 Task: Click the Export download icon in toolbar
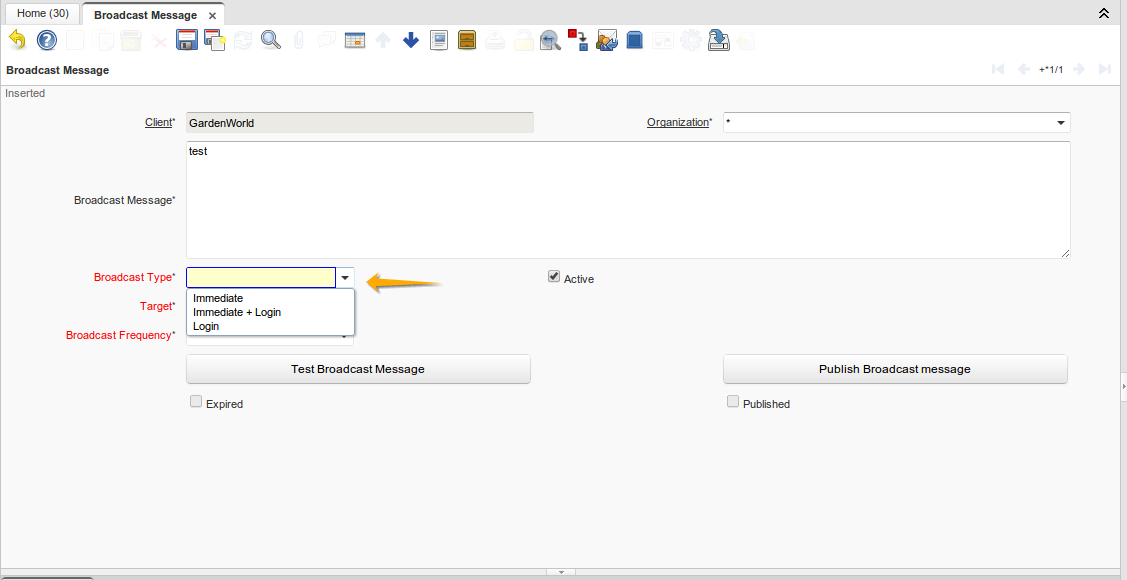click(718, 40)
